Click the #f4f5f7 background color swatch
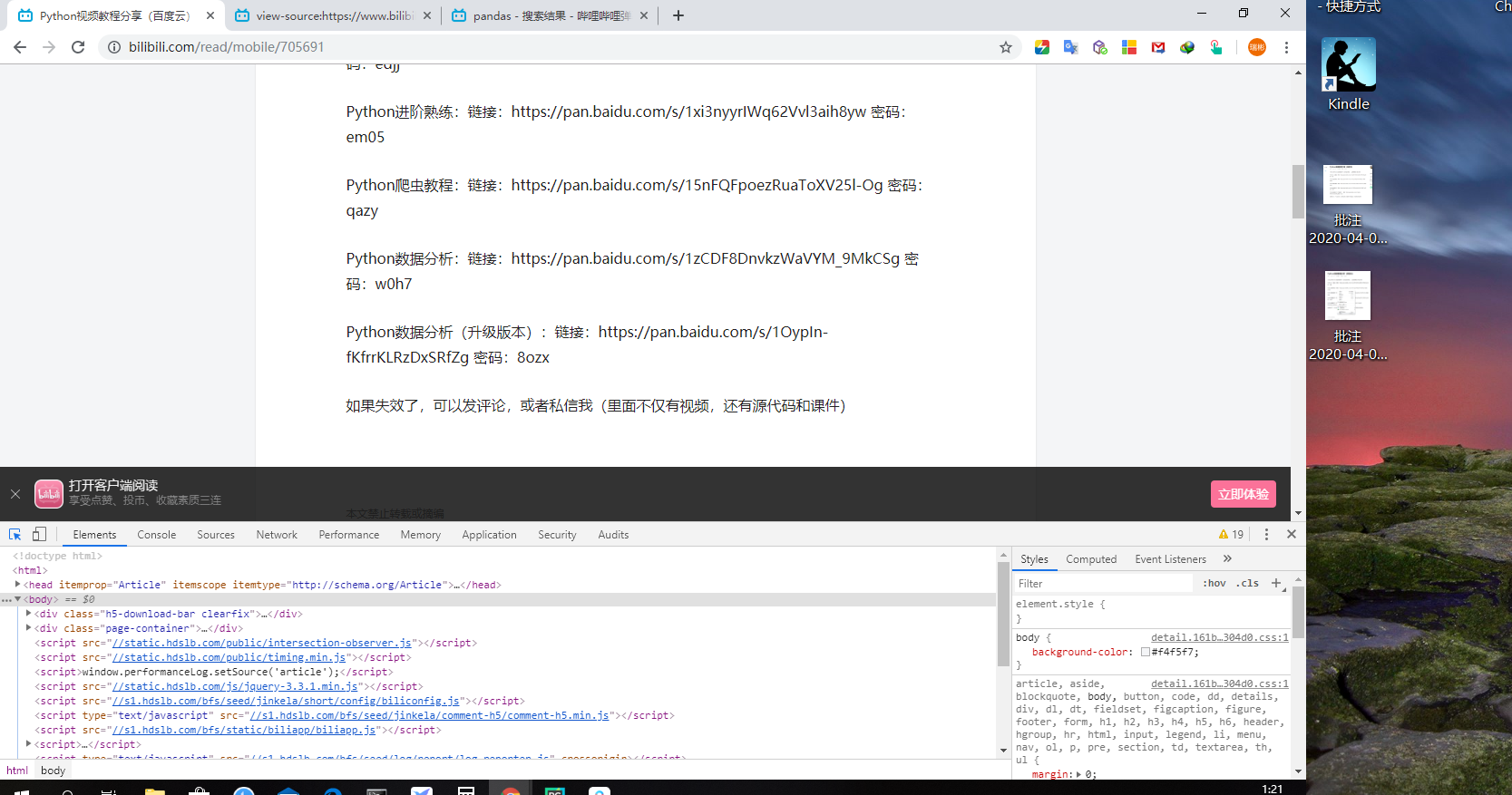The width and height of the screenshot is (1512, 795). pos(1145,652)
